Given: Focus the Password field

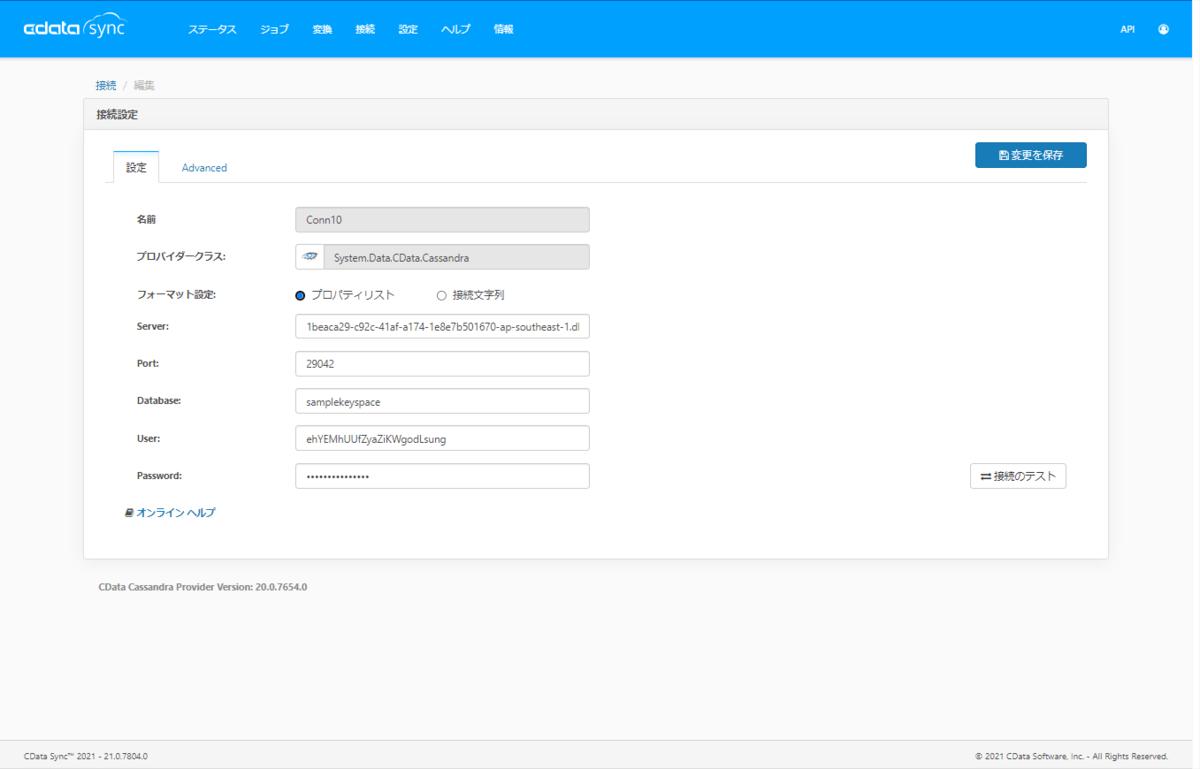Looking at the screenshot, I should (442, 476).
